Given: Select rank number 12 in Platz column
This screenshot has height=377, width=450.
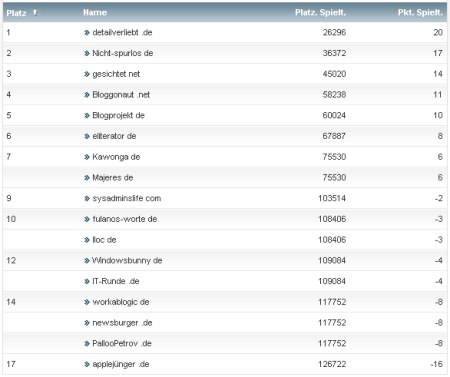Looking at the screenshot, I should click(11, 260).
